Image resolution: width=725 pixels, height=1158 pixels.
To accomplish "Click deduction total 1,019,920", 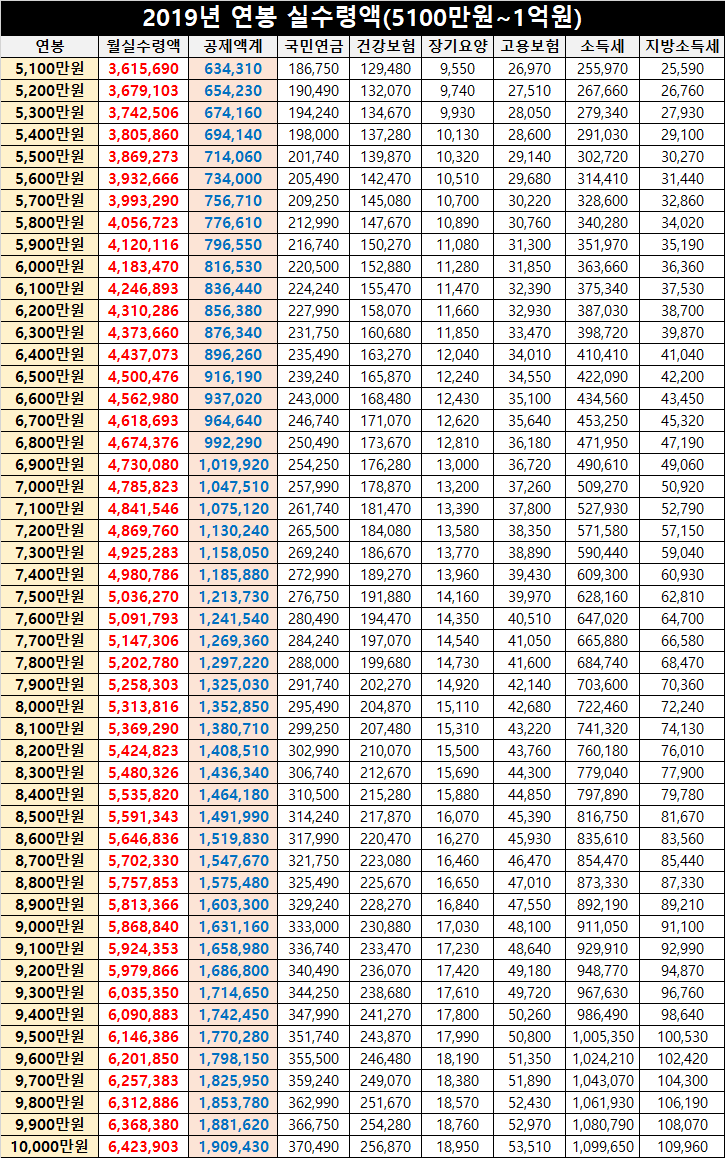I will tap(233, 465).
